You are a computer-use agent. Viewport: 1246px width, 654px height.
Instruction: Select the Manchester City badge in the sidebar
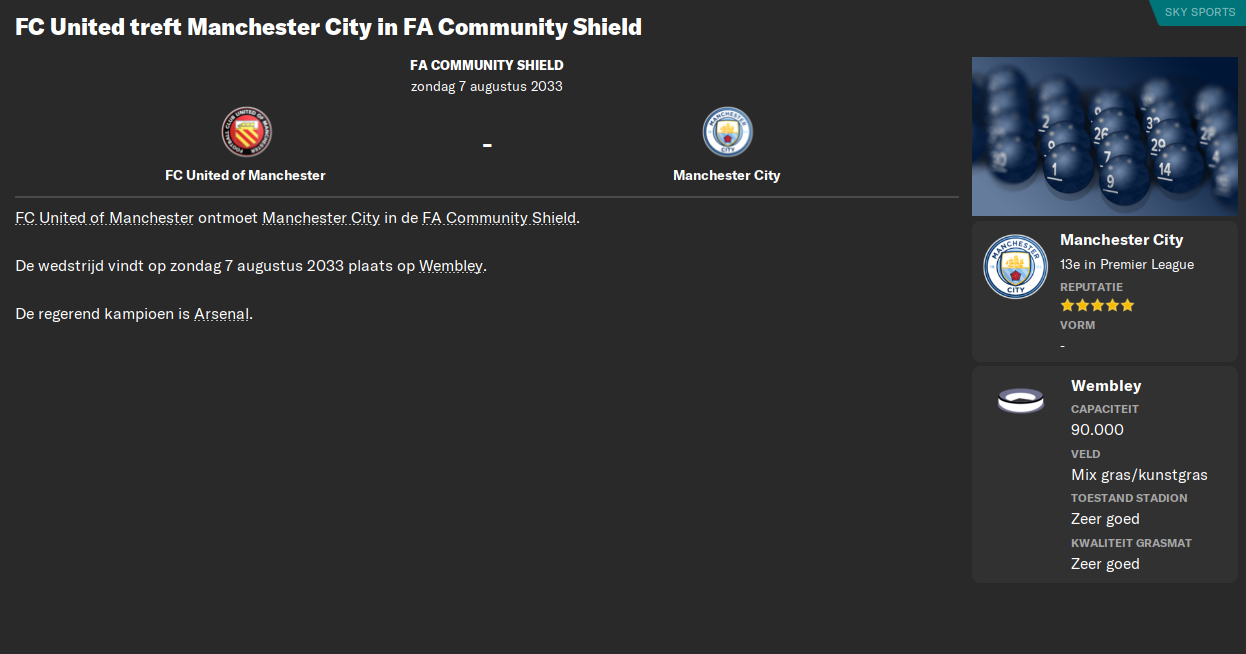pos(1015,266)
